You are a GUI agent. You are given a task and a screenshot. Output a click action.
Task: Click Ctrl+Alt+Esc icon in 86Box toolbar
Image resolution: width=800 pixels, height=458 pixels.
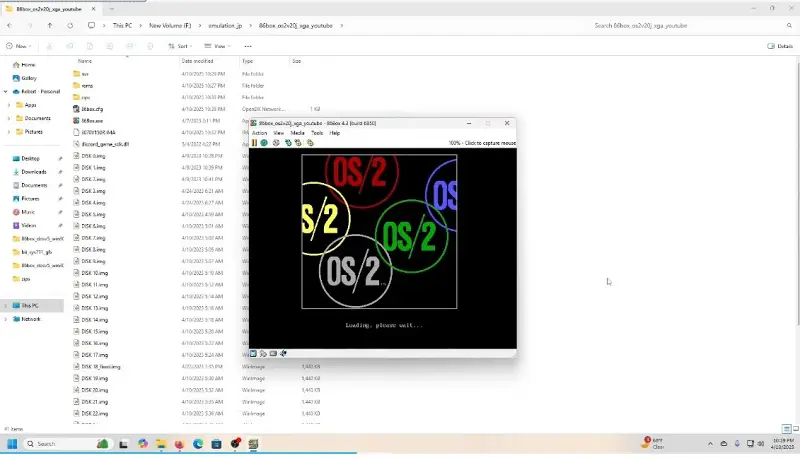pyautogui.click(x=298, y=143)
